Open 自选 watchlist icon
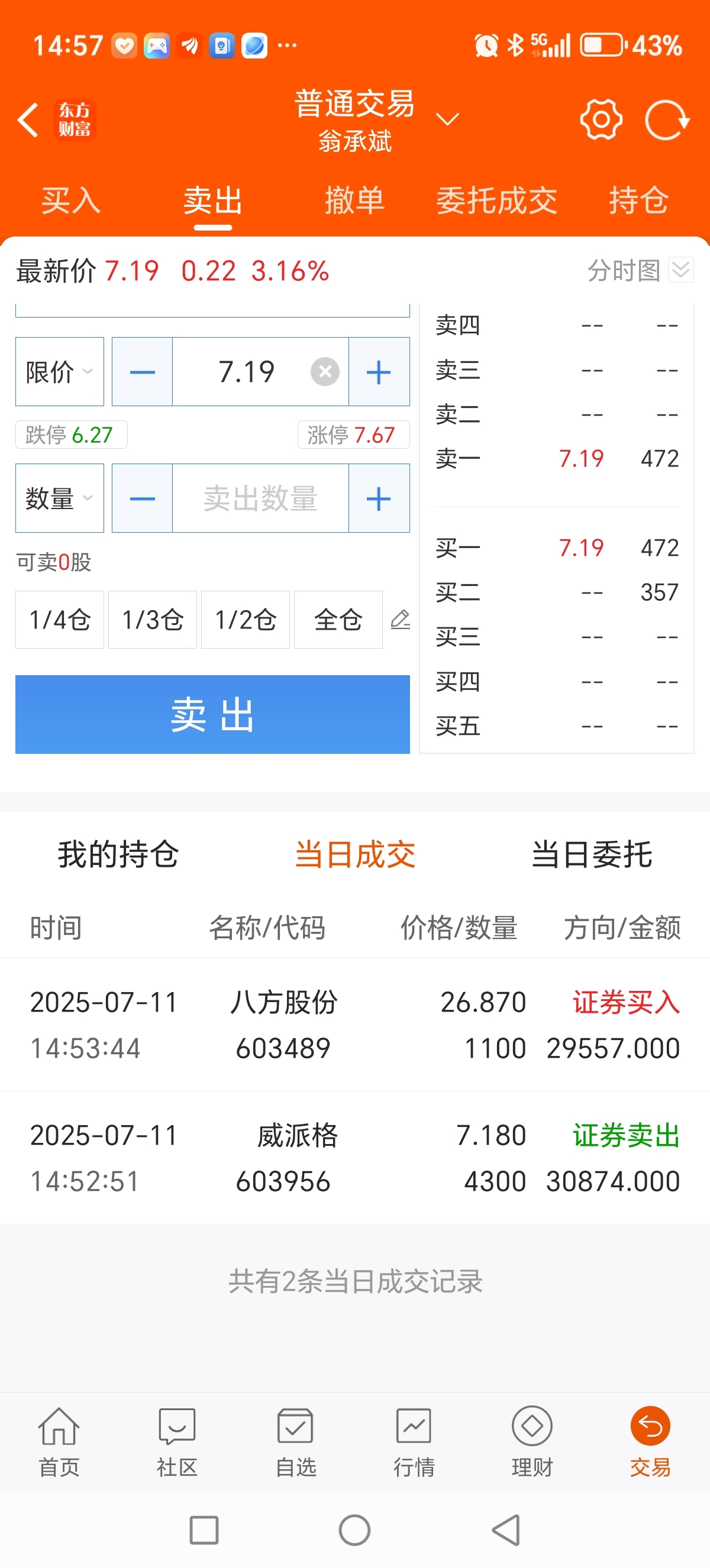 296,1442
